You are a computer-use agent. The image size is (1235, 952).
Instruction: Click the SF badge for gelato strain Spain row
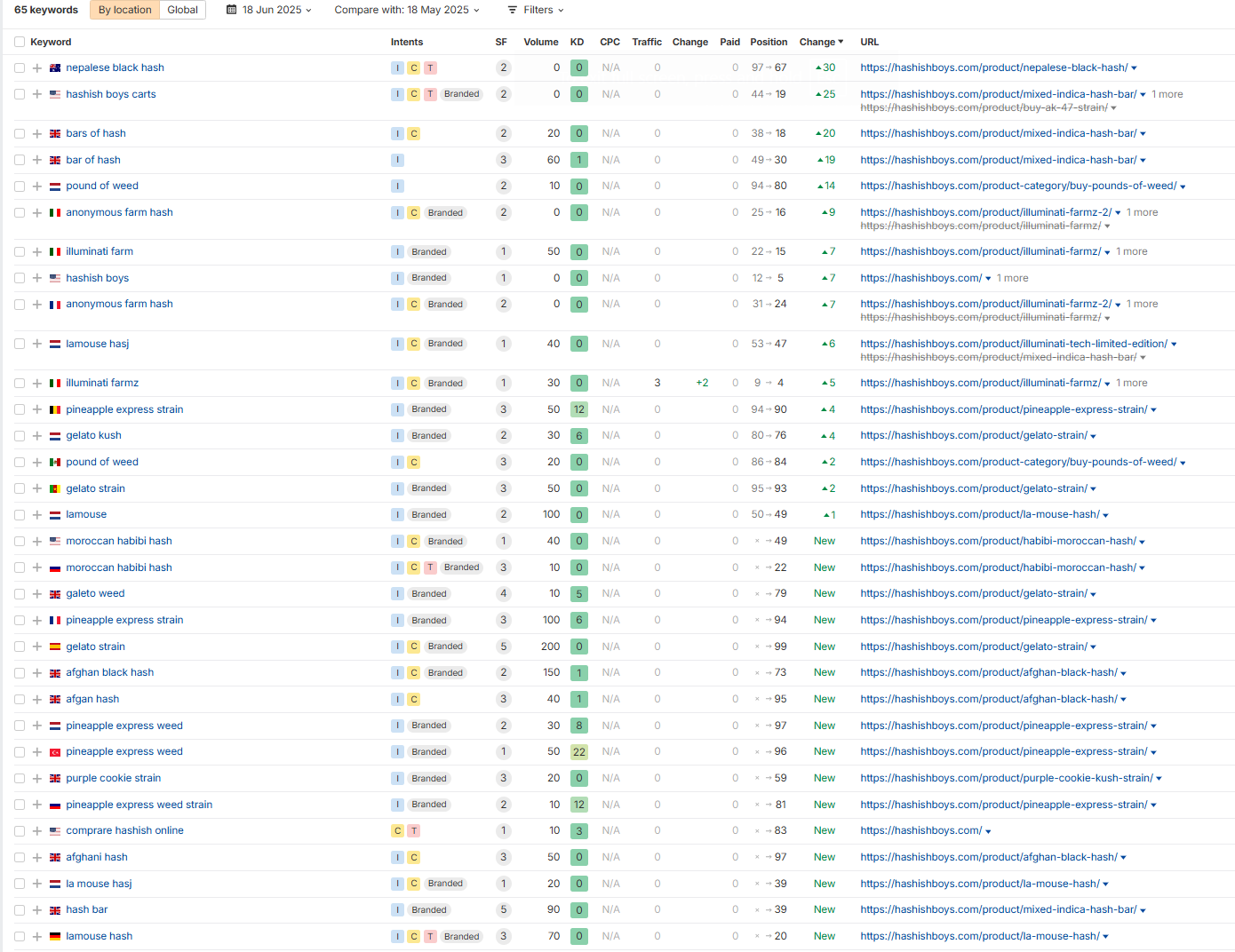point(504,647)
